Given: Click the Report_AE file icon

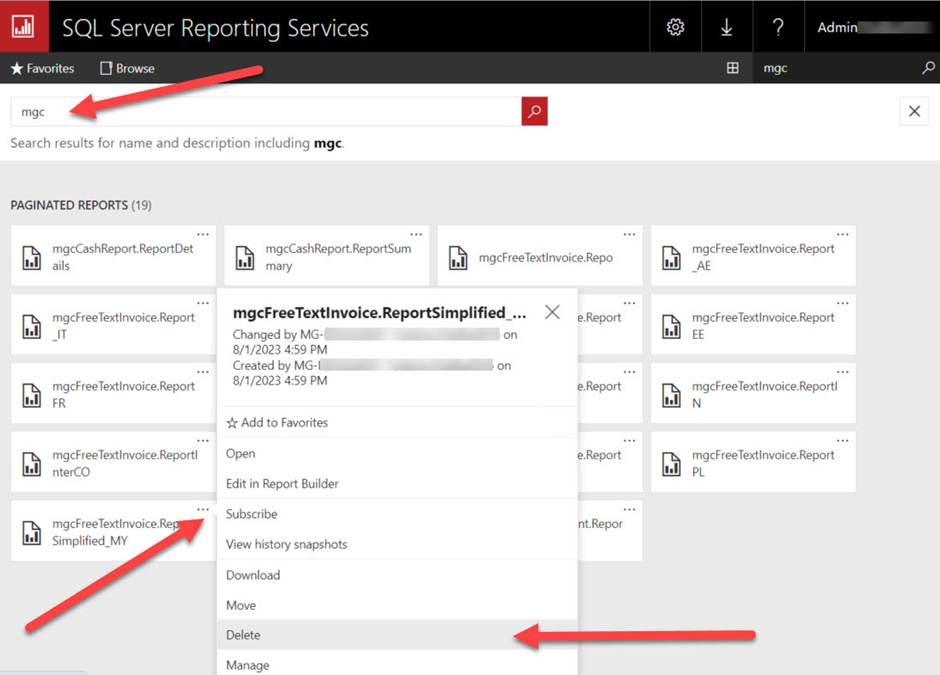Looking at the screenshot, I should tap(671, 258).
